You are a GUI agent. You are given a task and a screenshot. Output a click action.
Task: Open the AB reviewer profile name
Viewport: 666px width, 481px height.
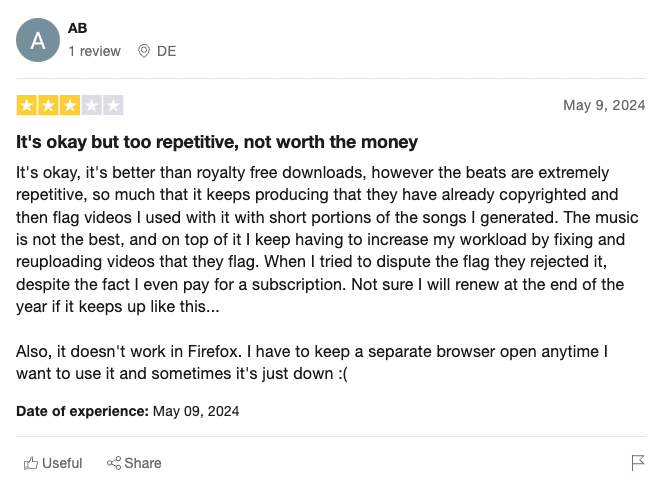77,28
